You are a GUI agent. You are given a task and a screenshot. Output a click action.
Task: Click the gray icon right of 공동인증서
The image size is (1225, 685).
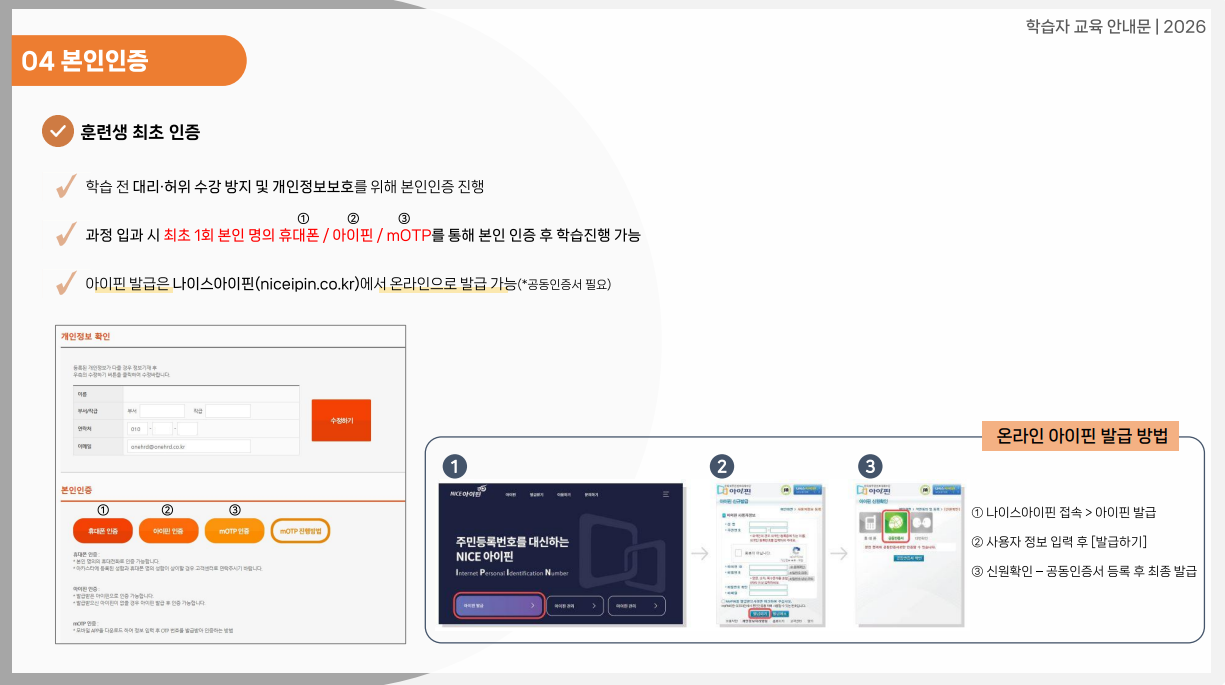click(x=922, y=522)
